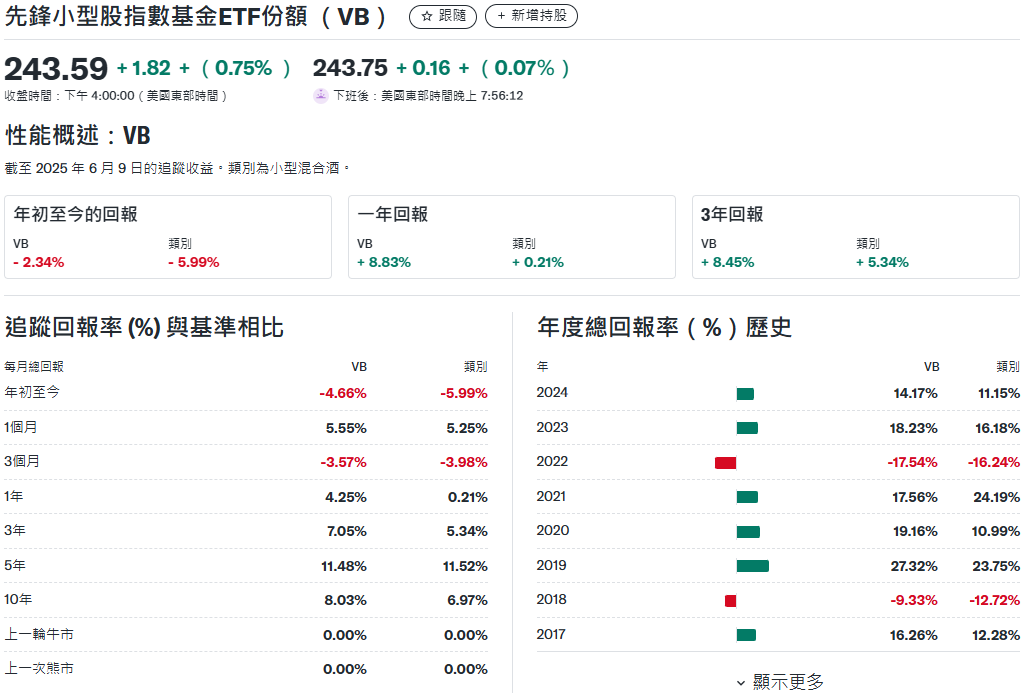1033x693 pixels.
Task: Click the category return 16.18%
Action: click(997, 428)
